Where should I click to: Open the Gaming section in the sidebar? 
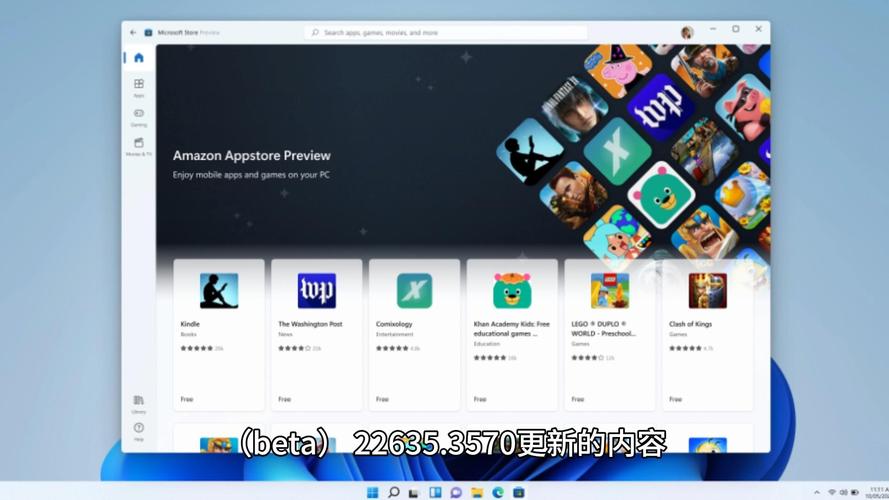[138, 117]
